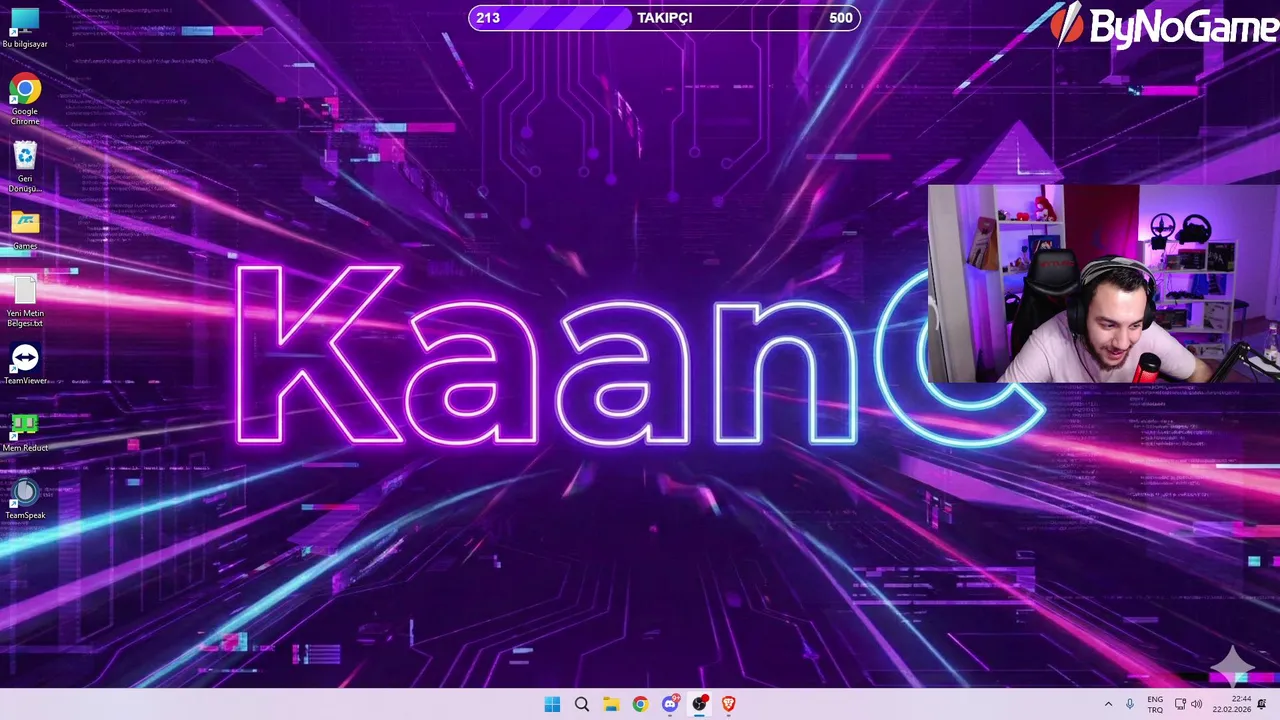Select the TeamViewer desktop shortcut
The image size is (1280, 720).
(25, 364)
